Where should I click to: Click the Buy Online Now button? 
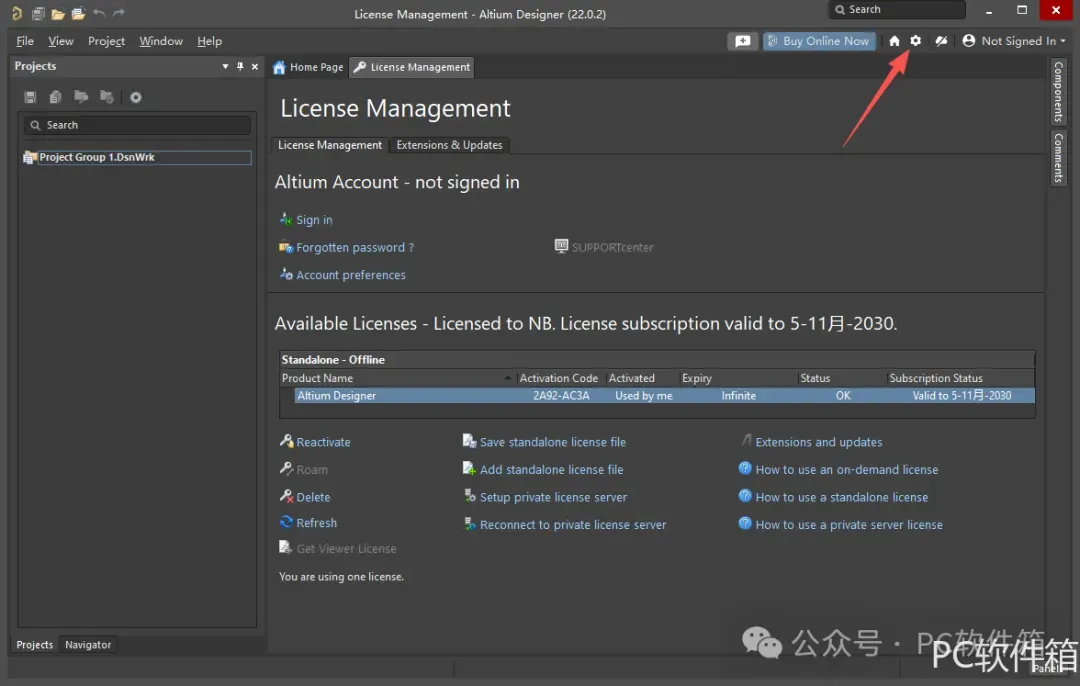tap(819, 41)
